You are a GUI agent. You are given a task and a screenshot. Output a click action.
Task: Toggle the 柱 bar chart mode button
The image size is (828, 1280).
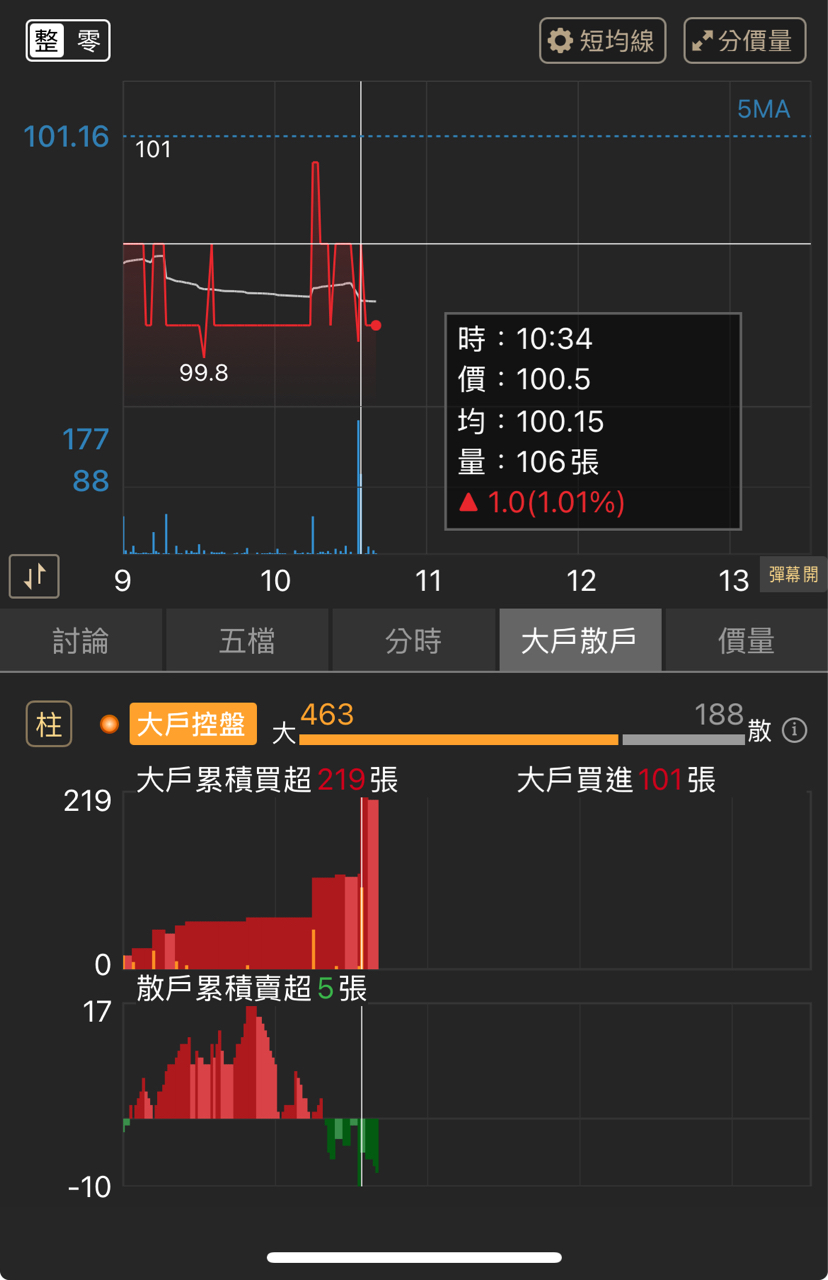point(49,724)
